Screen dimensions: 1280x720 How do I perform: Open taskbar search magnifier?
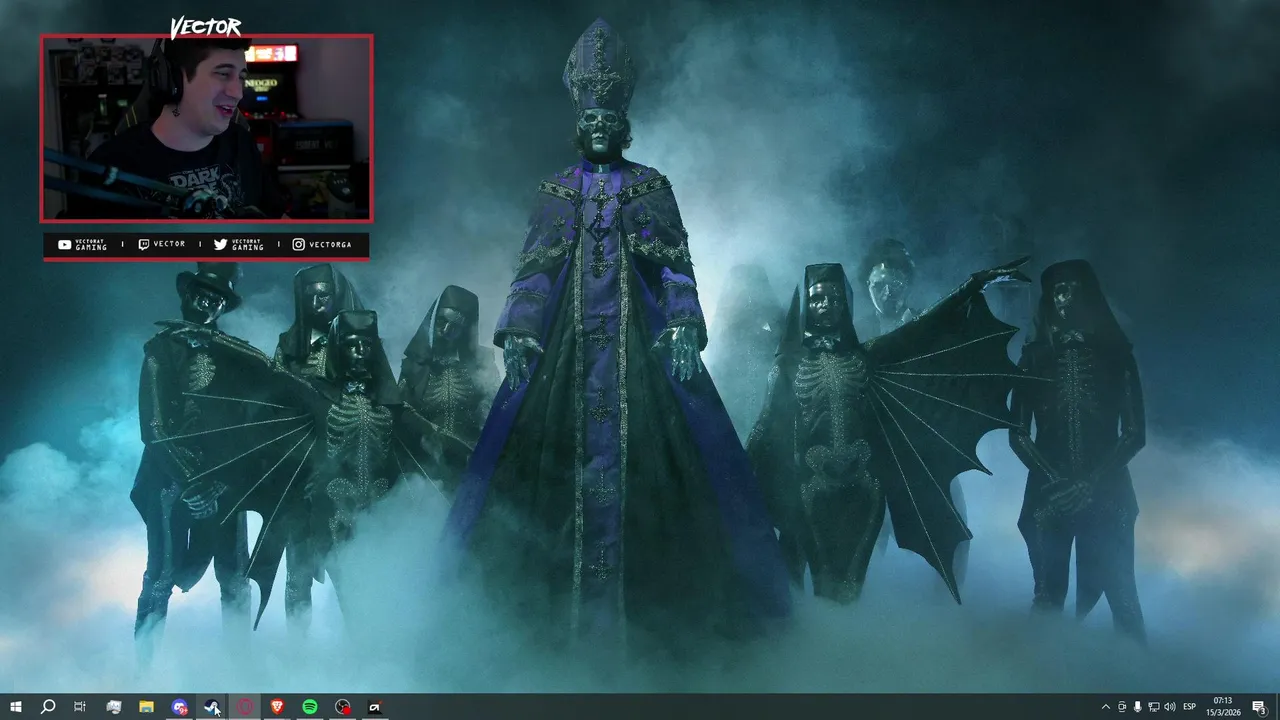point(47,707)
